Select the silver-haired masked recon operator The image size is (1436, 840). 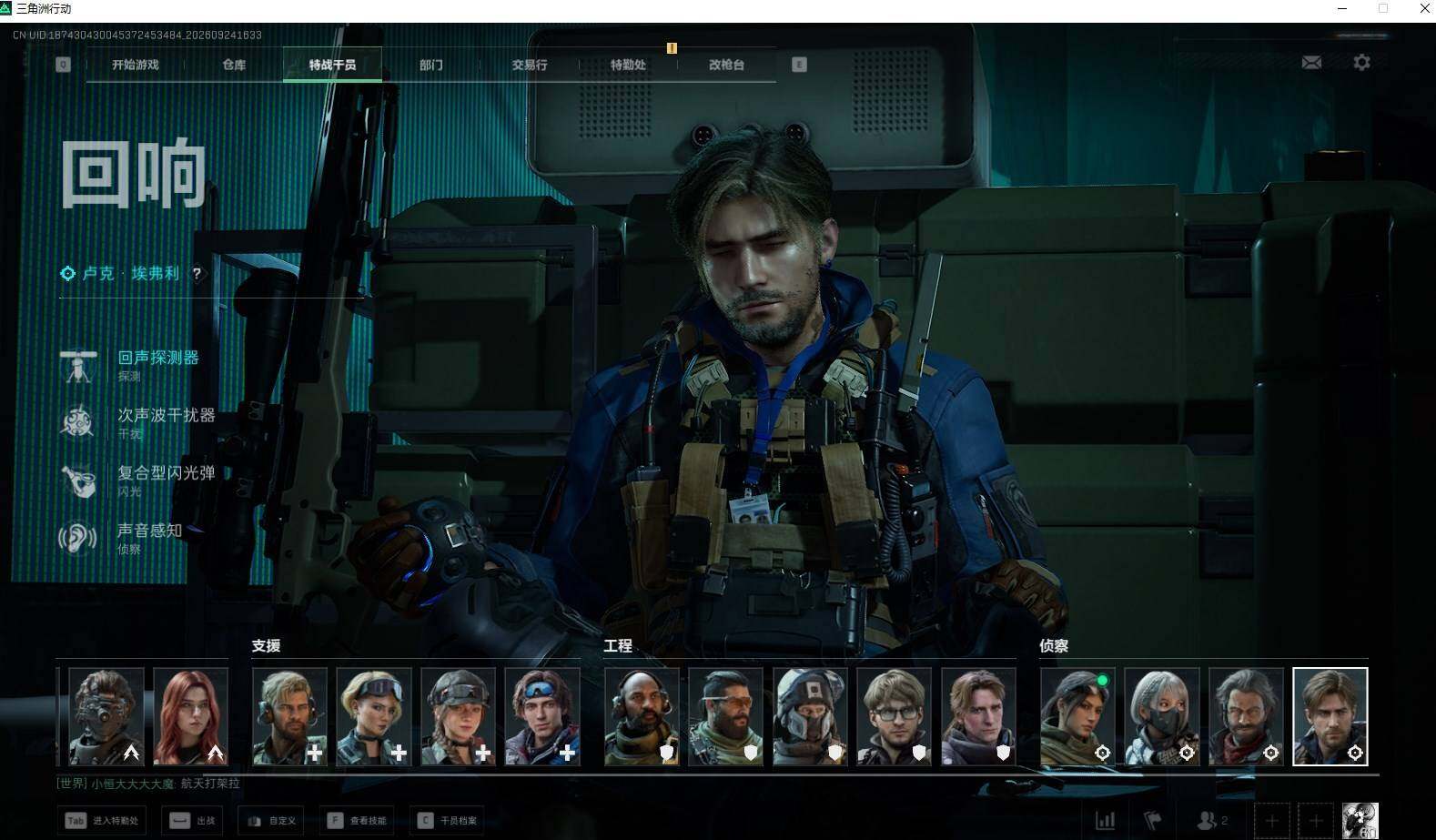point(1162,716)
